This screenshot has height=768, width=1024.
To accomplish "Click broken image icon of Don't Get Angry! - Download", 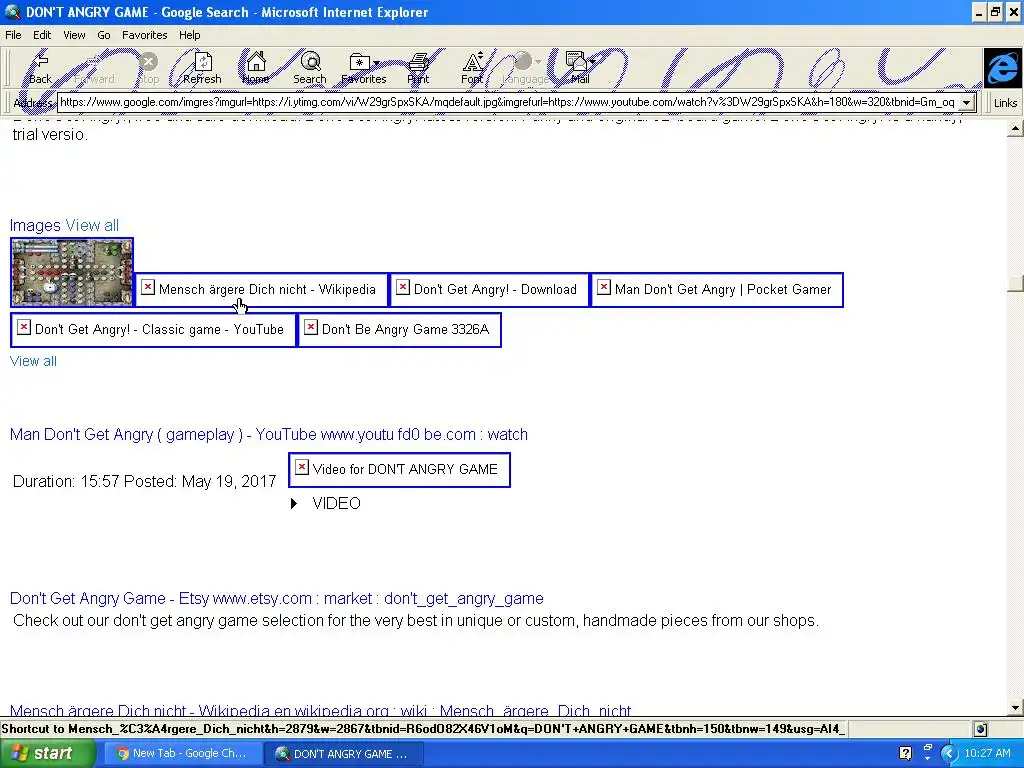I will pos(403,287).
